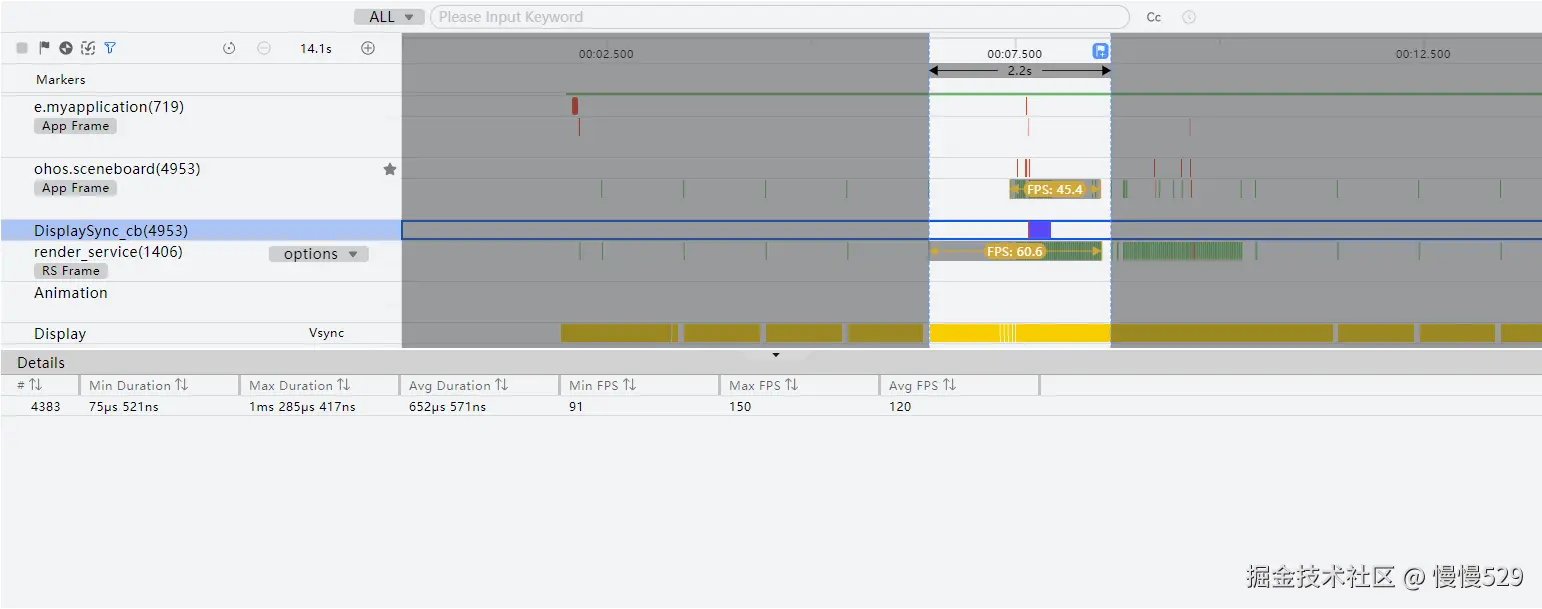
Task: Click the minus zoom-out icon
Action: (x=264, y=48)
